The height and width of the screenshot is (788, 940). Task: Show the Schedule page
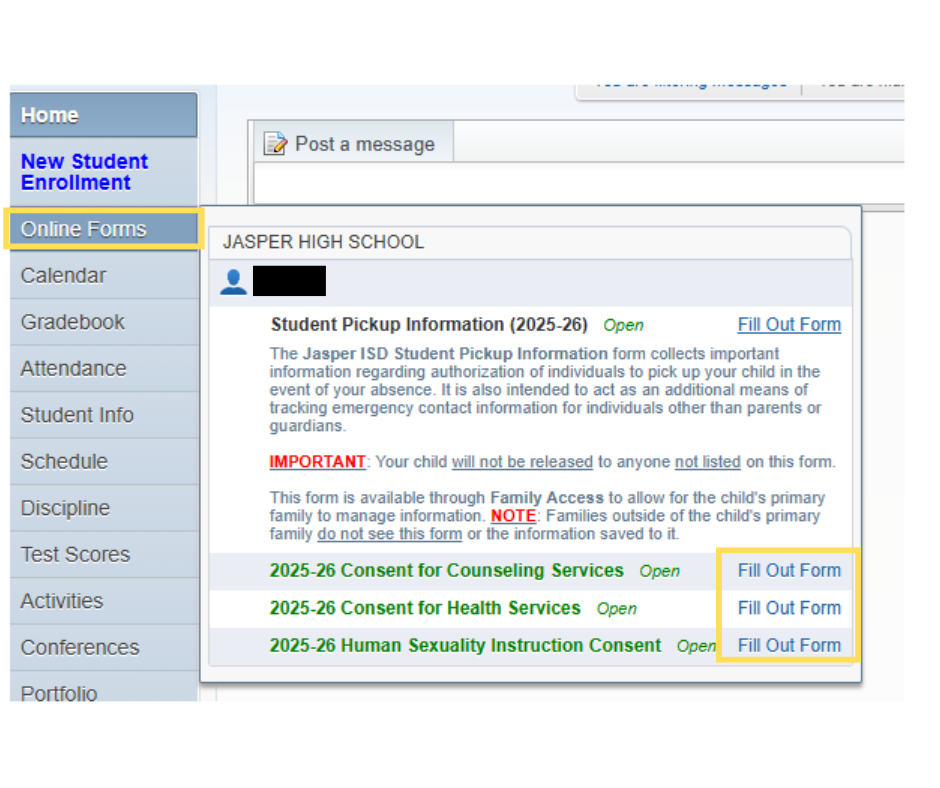(104, 461)
